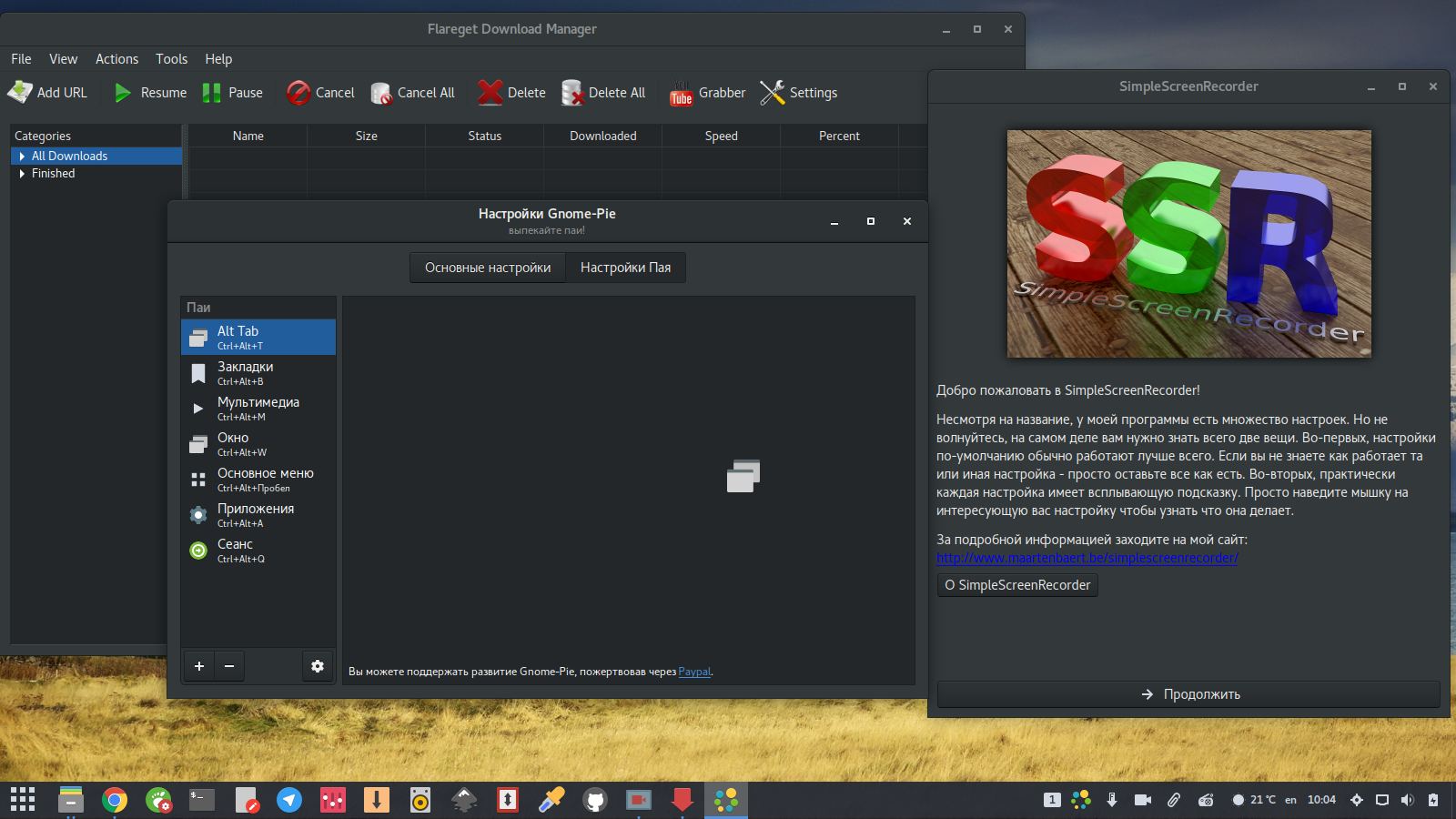The width and height of the screenshot is (1456, 819).
Task: Click the Status column header
Action: (484, 136)
